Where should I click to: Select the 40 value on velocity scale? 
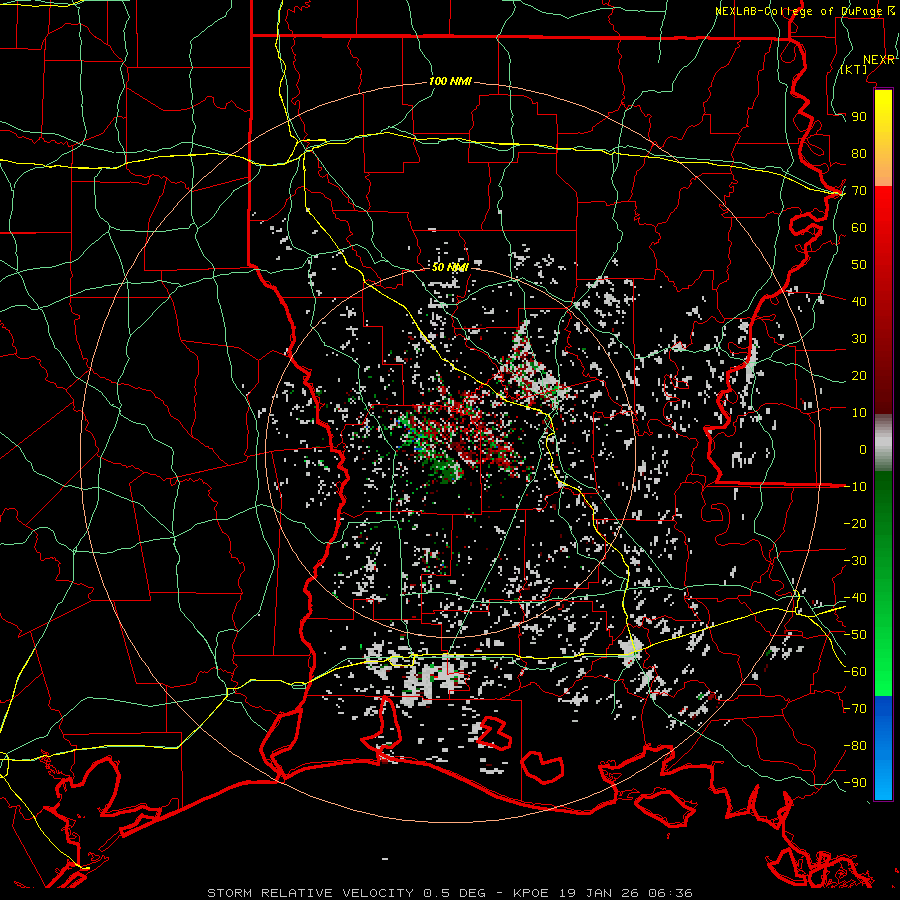click(859, 301)
